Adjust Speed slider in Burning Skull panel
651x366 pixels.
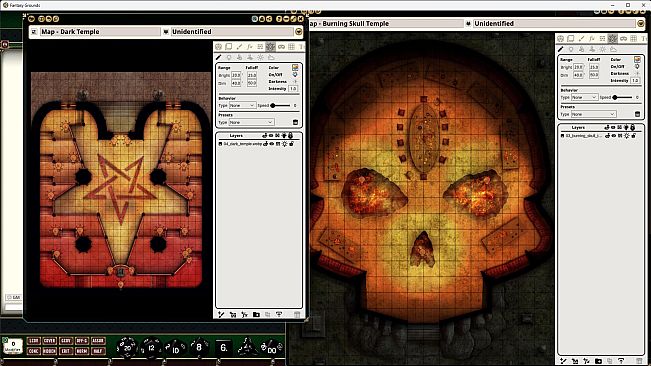point(622,97)
